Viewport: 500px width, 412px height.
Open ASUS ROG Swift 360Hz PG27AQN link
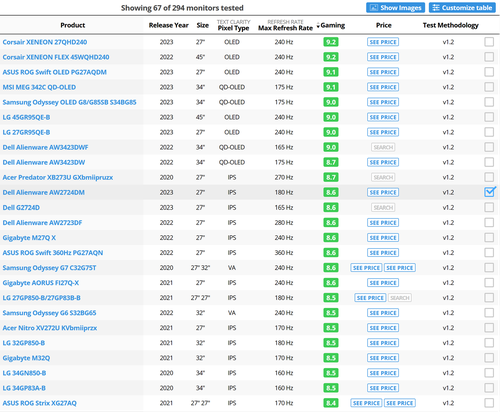tap(53, 253)
